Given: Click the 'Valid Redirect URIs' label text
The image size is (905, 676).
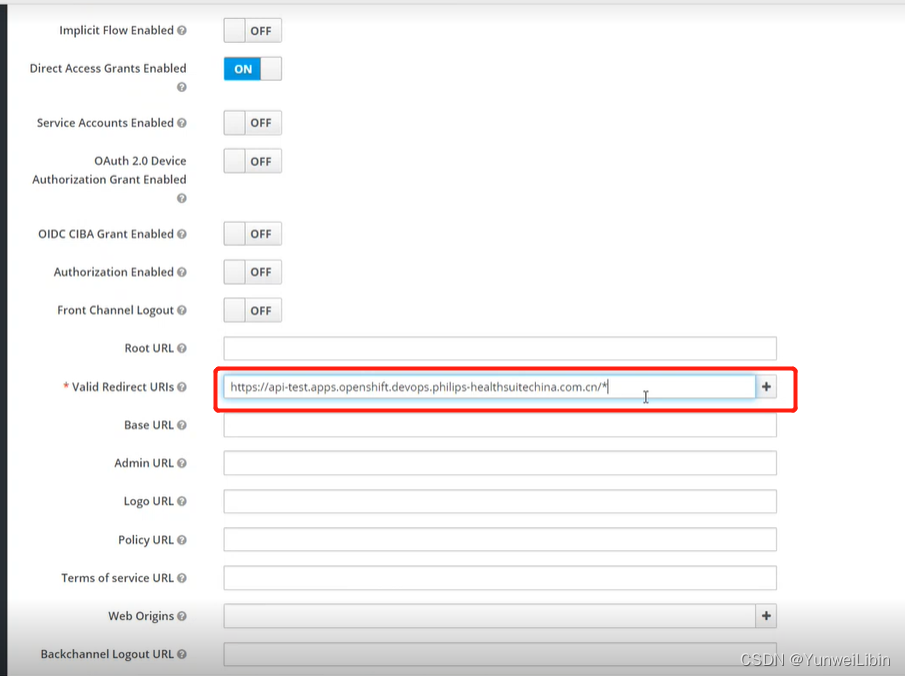Looking at the screenshot, I should tap(122, 387).
